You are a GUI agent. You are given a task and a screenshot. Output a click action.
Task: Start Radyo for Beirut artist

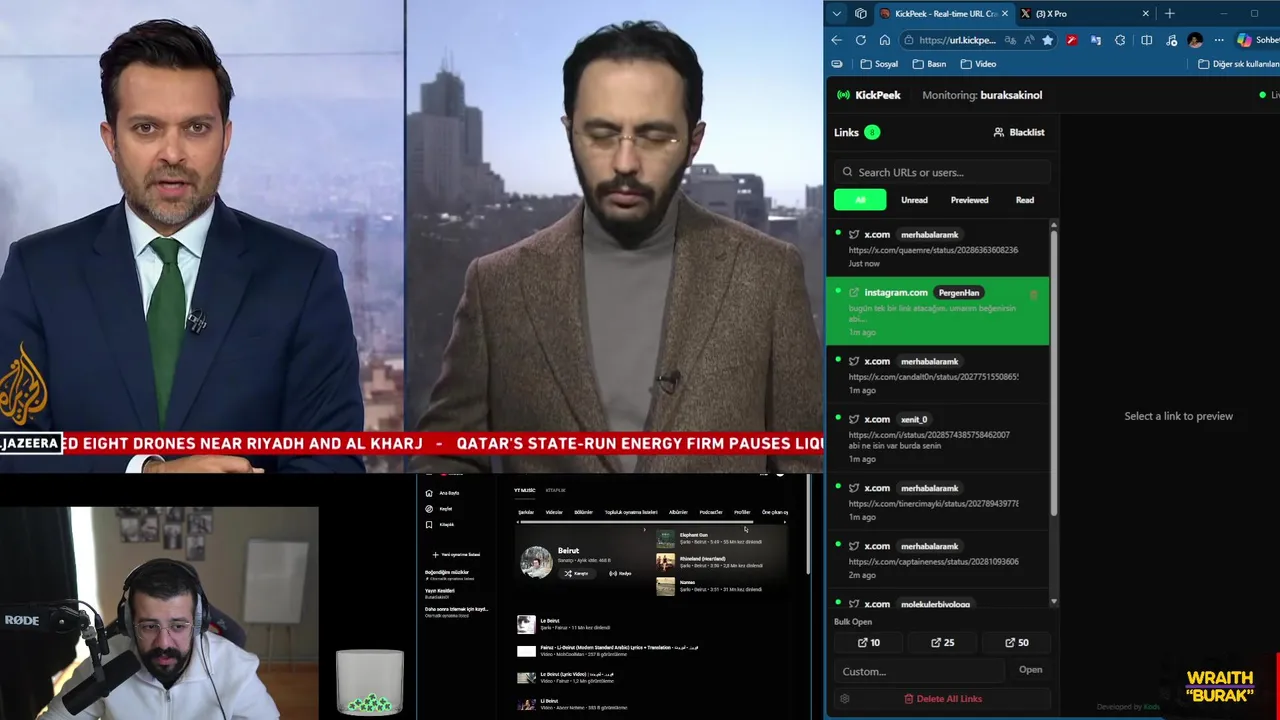[x=620, y=573]
